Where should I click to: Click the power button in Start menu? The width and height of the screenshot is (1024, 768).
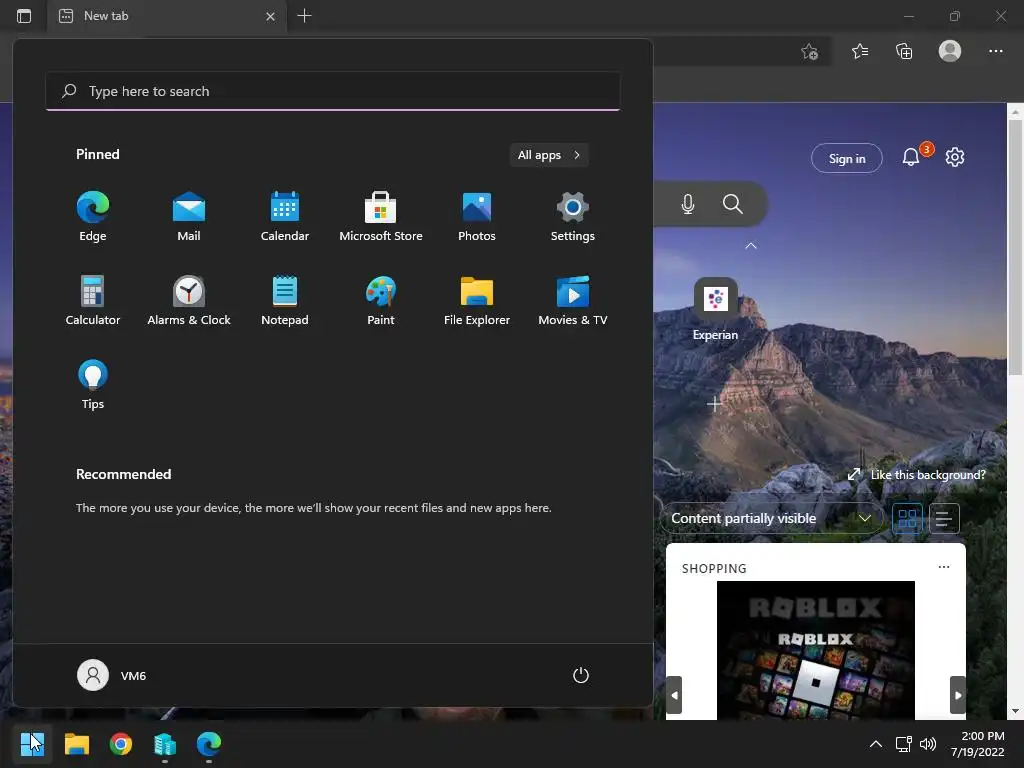pyautogui.click(x=581, y=675)
